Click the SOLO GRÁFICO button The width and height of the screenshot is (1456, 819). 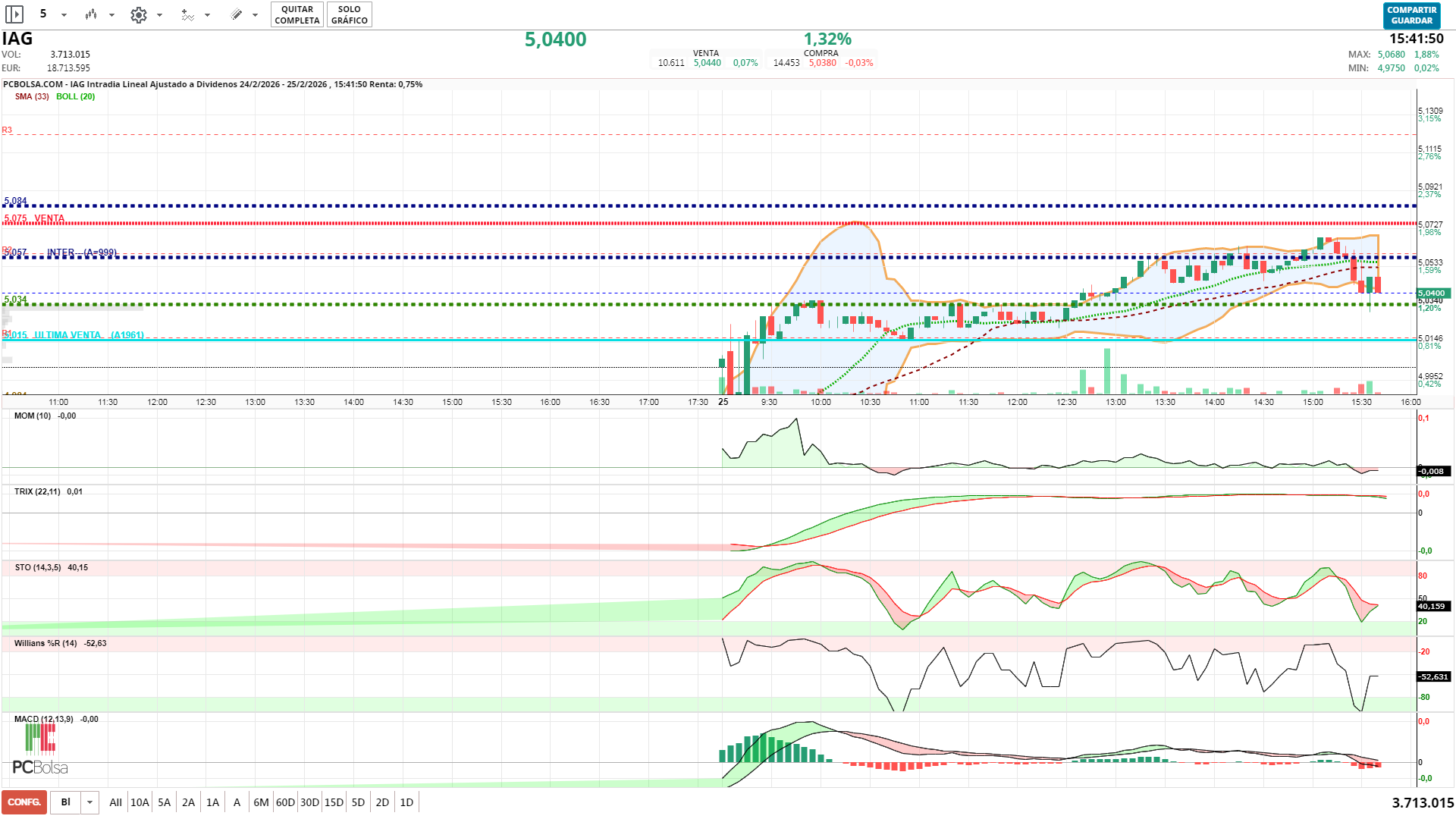coord(349,14)
